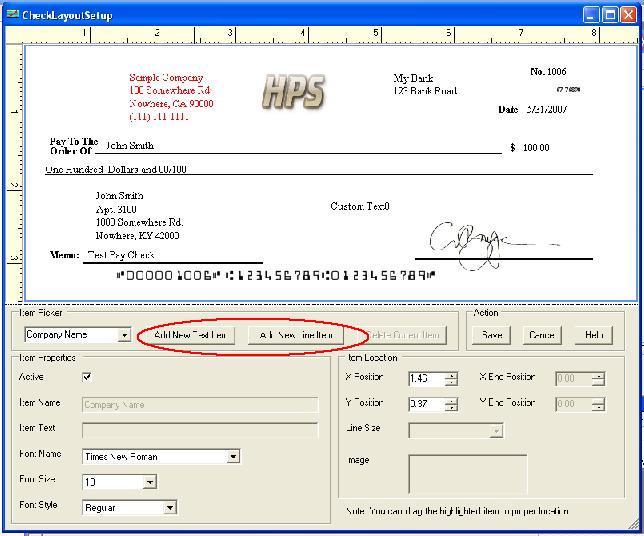Click the Add New Line Item button
The width and height of the screenshot is (644, 536).
pos(296,335)
